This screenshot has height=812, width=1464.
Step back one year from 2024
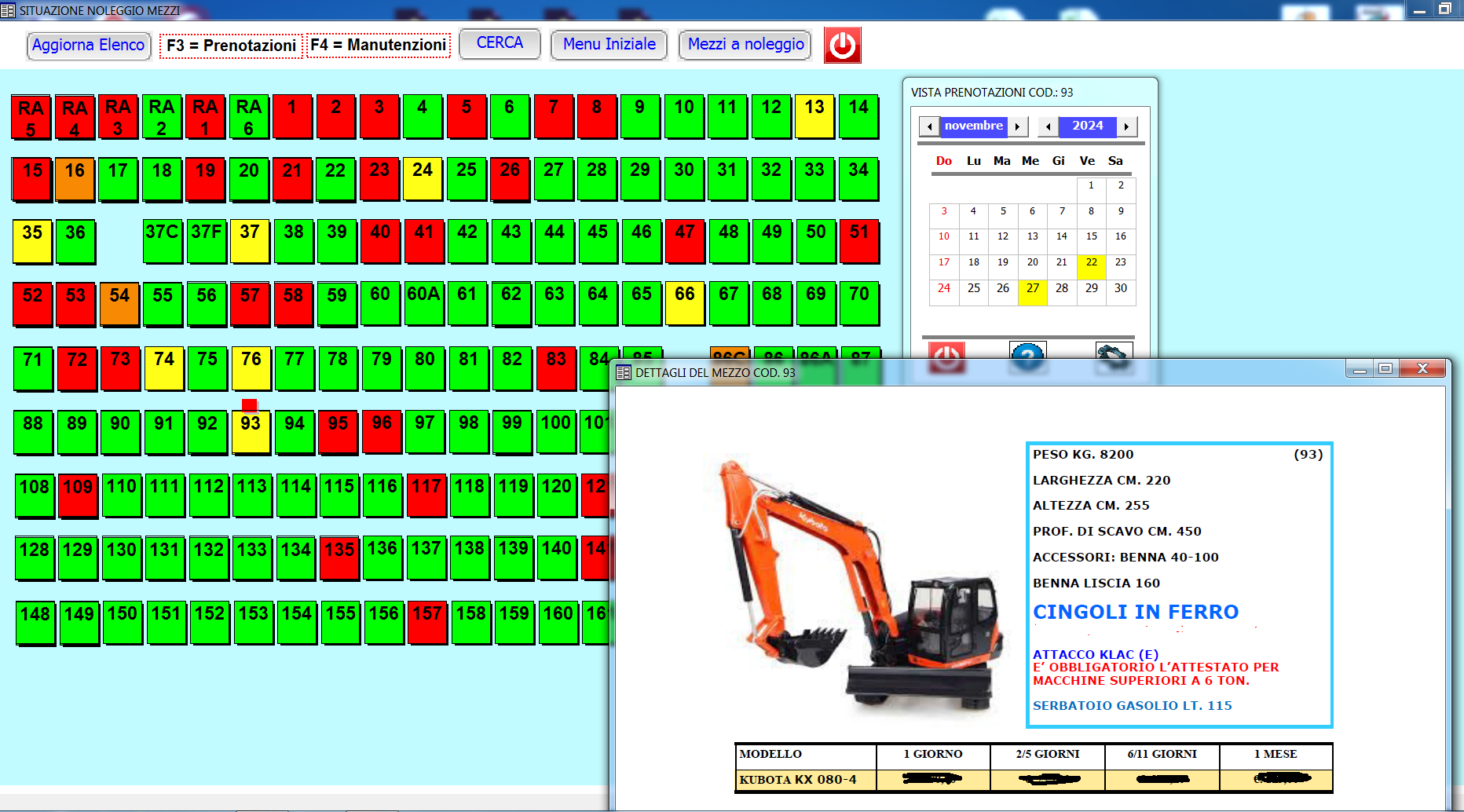coord(1049,126)
